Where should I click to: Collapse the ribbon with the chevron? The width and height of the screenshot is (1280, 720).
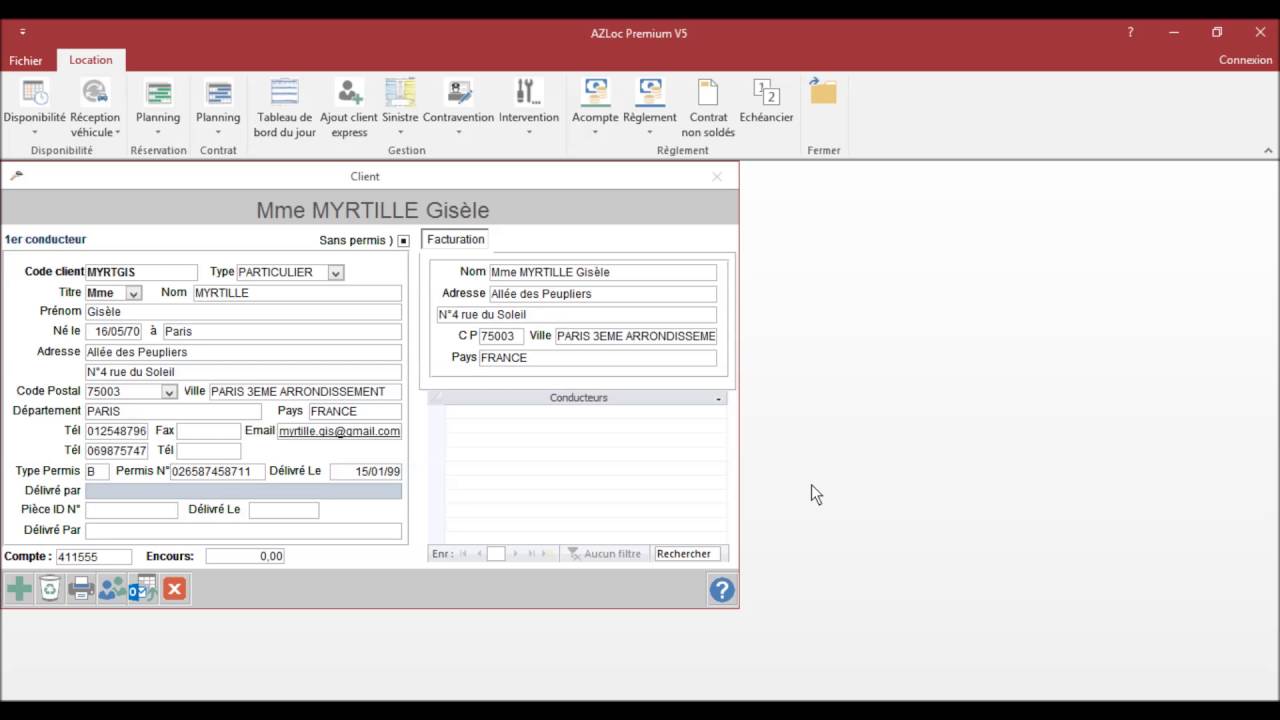click(x=1269, y=151)
